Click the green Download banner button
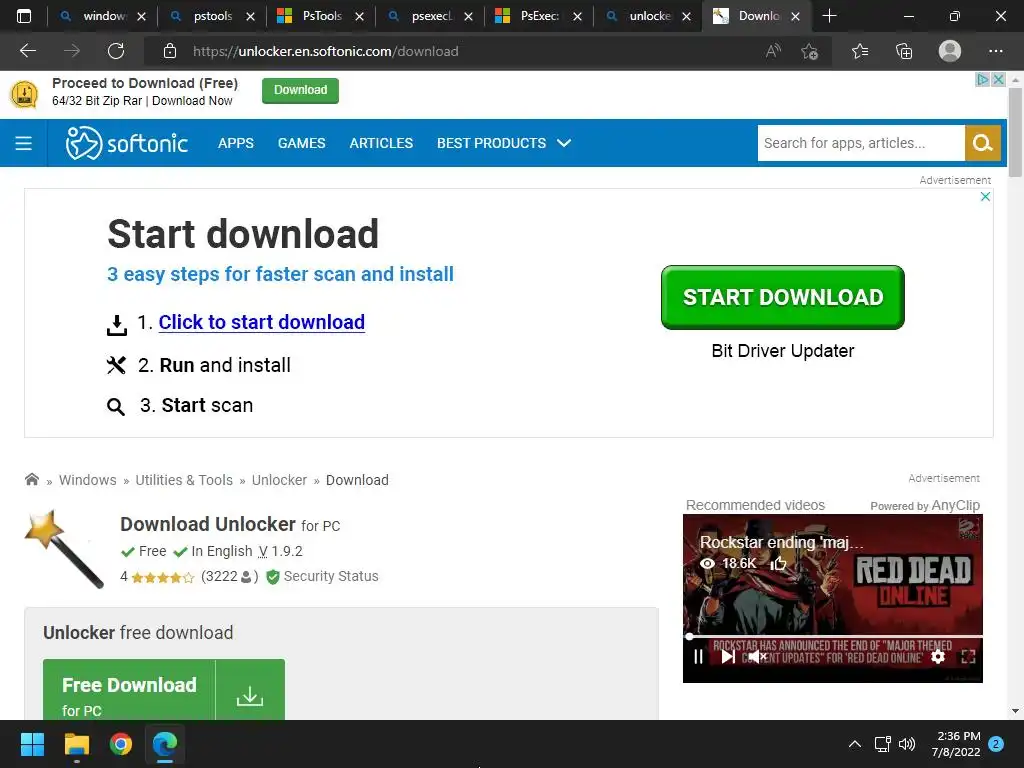 300,90
